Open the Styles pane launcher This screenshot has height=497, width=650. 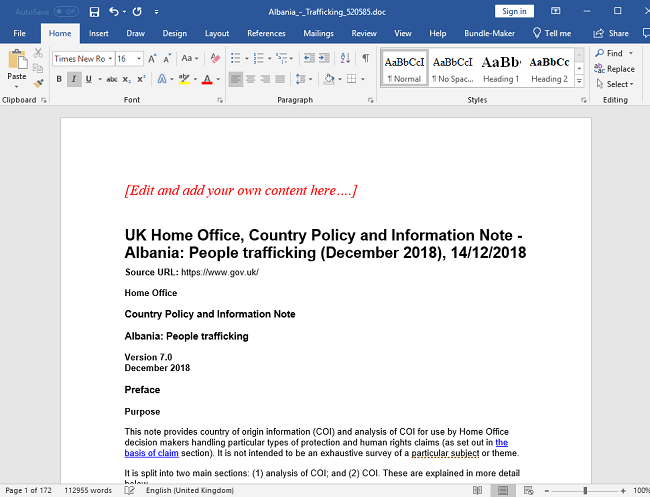point(584,100)
